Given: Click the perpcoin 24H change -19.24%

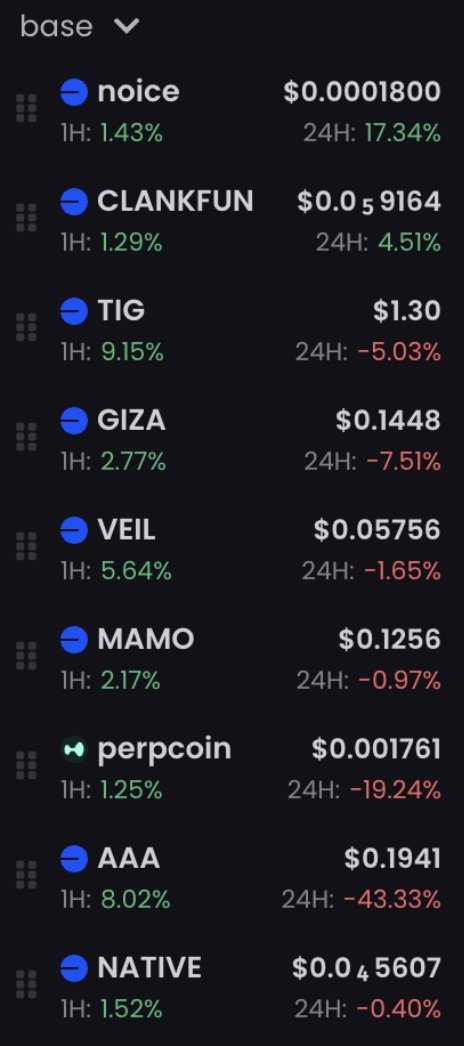Looking at the screenshot, I should (x=395, y=791).
